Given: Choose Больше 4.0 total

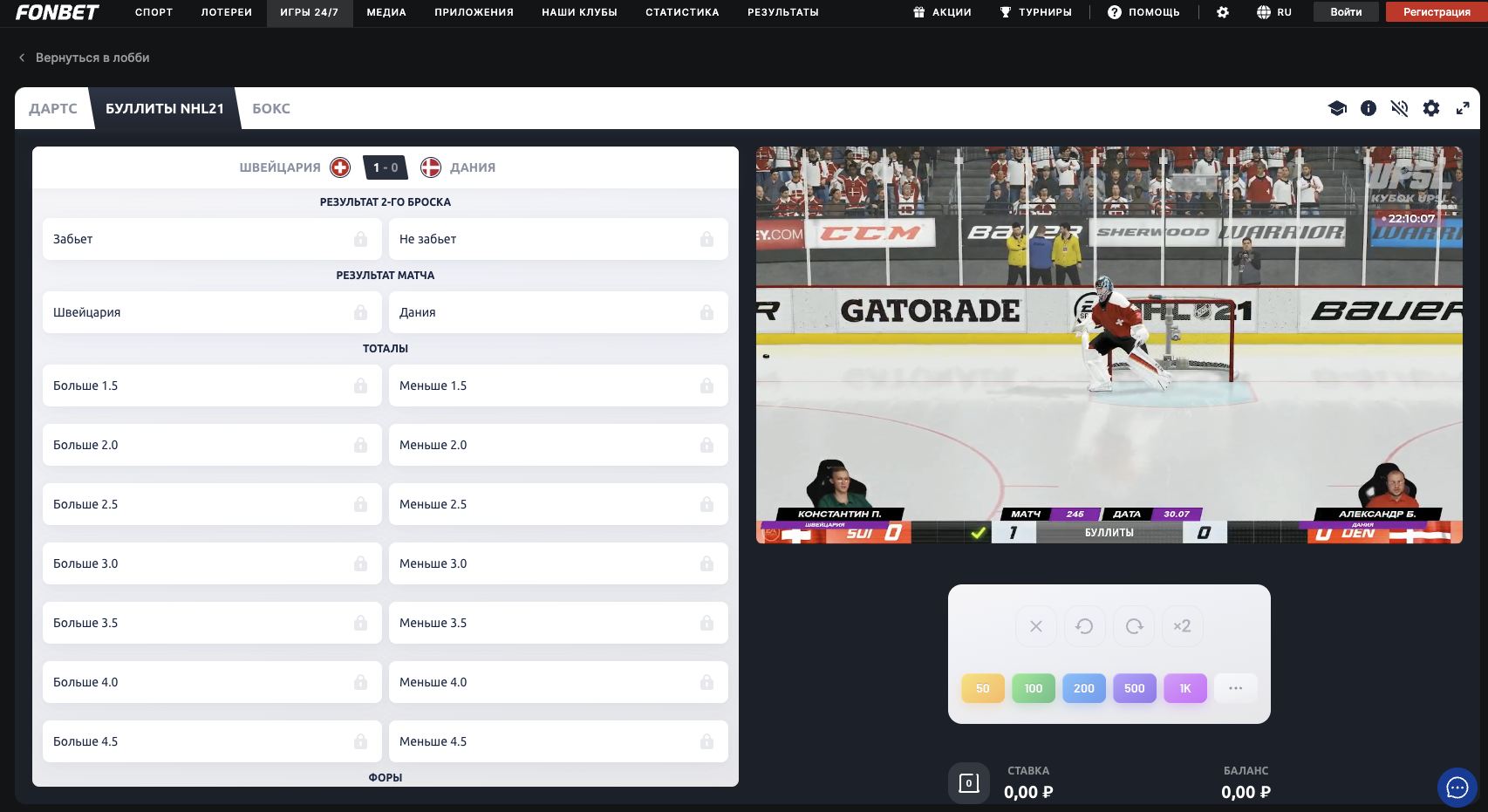Looking at the screenshot, I should click(x=212, y=682).
